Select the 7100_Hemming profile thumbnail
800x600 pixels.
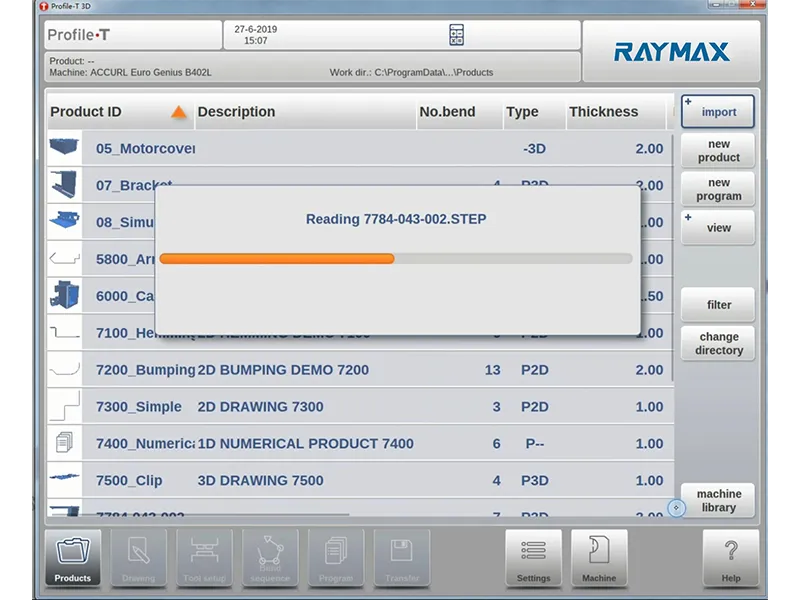(64, 332)
